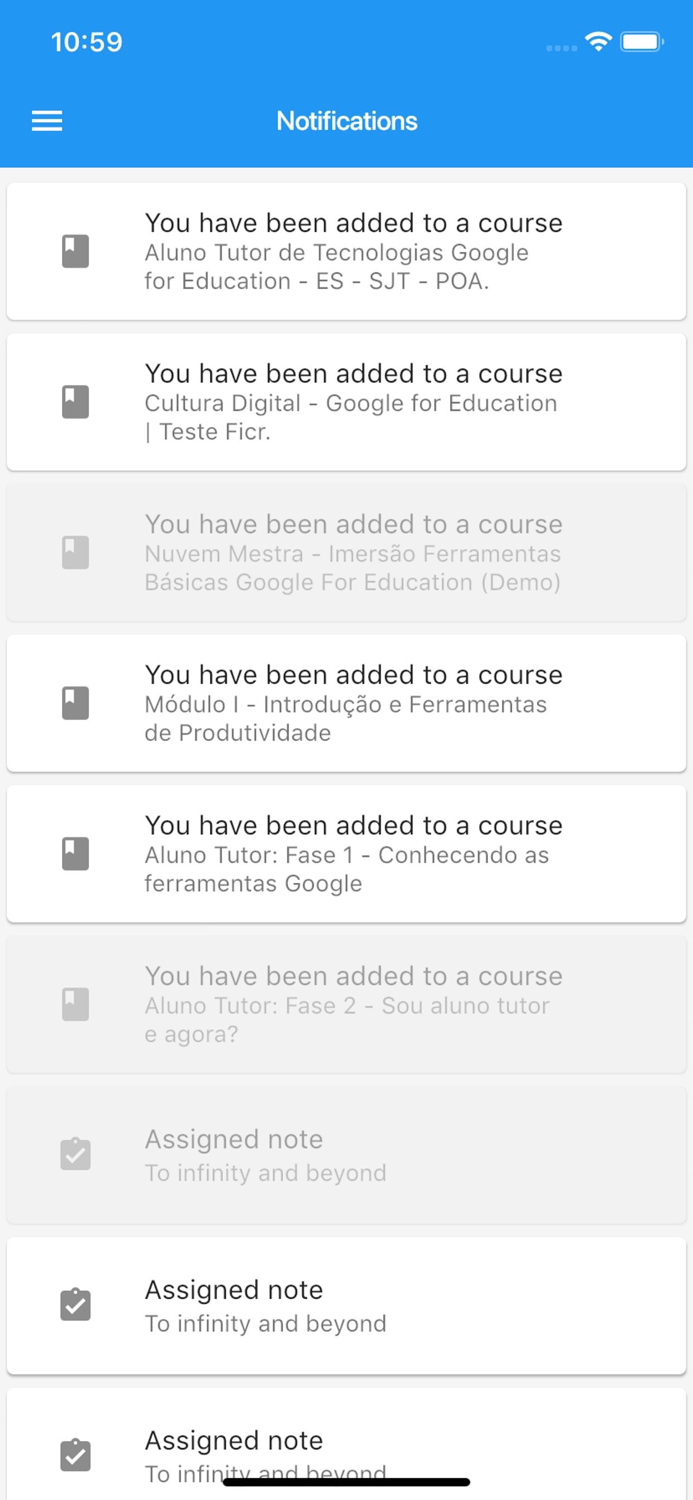Image resolution: width=693 pixels, height=1500 pixels.
Task: Click the battery indicator in the status bar
Action: click(x=643, y=42)
